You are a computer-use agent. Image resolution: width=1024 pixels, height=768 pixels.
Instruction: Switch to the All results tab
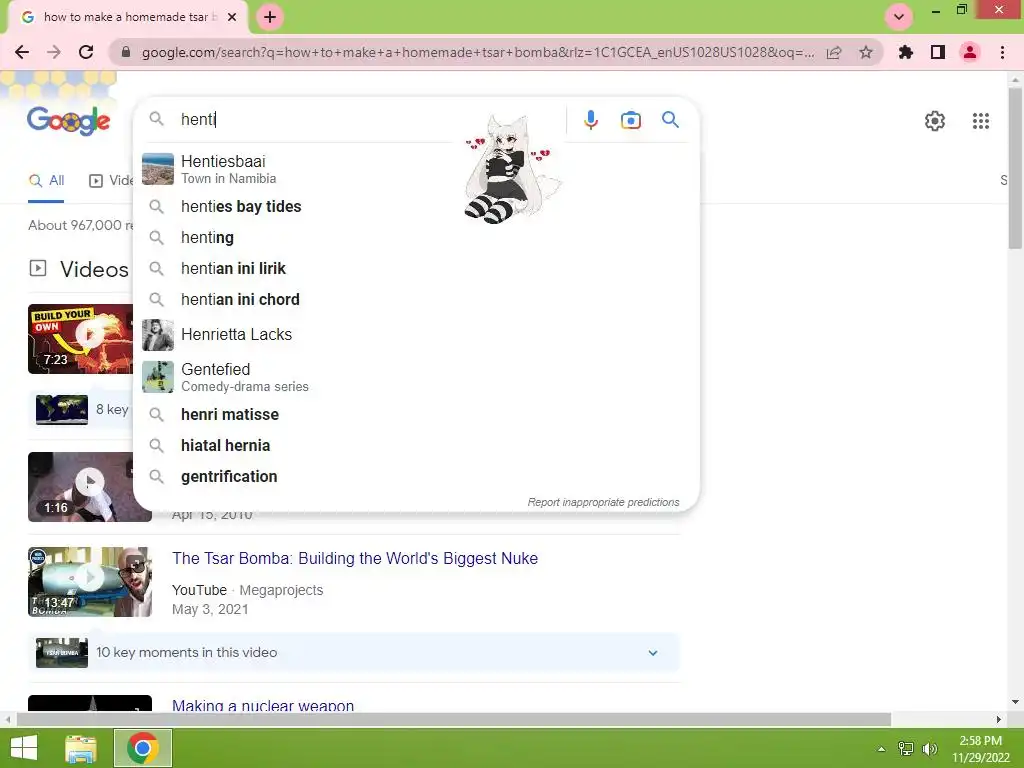click(46, 181)
